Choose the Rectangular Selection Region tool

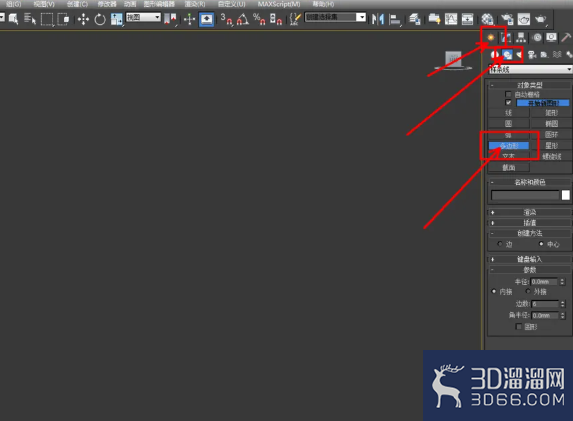[x=47, y=19]
